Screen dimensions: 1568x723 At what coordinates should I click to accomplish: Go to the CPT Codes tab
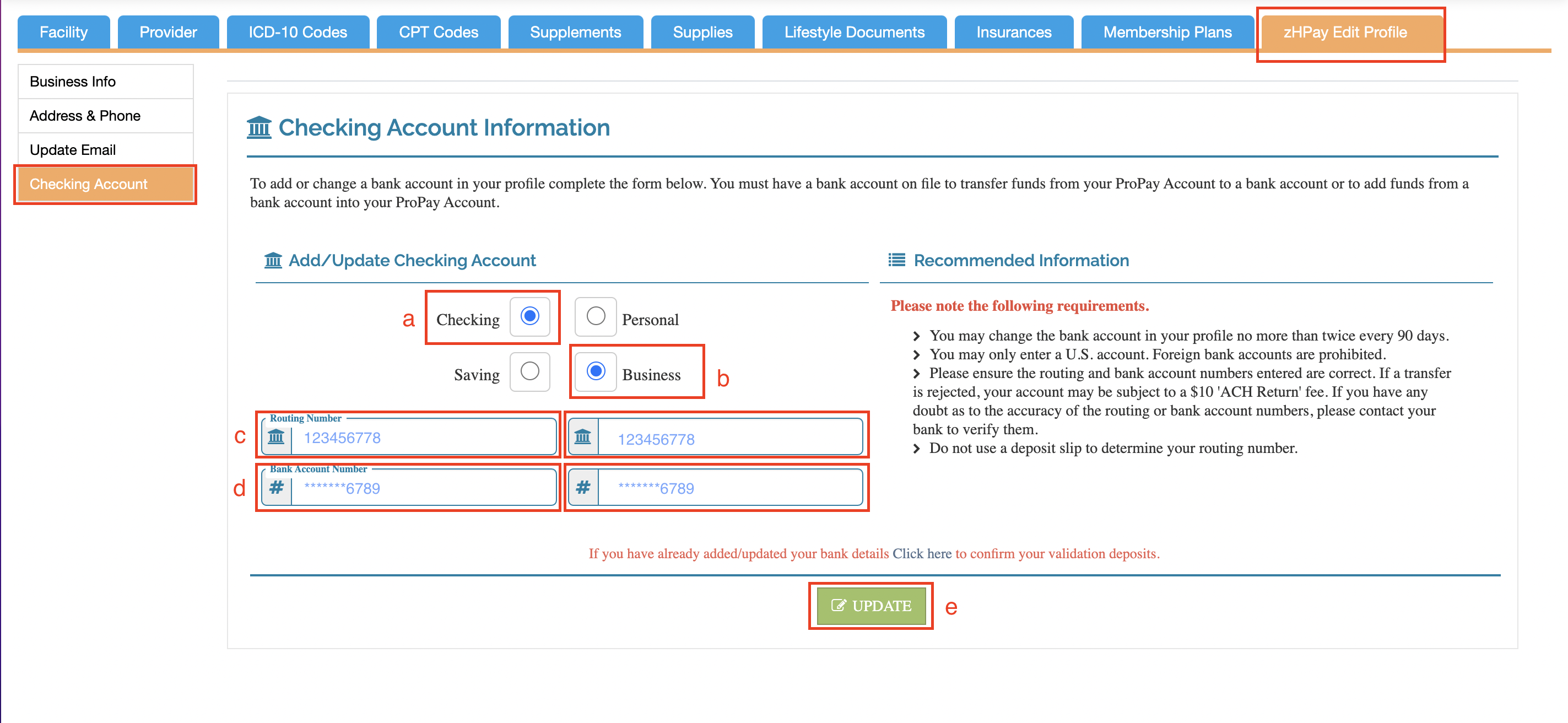pos(438,33)
